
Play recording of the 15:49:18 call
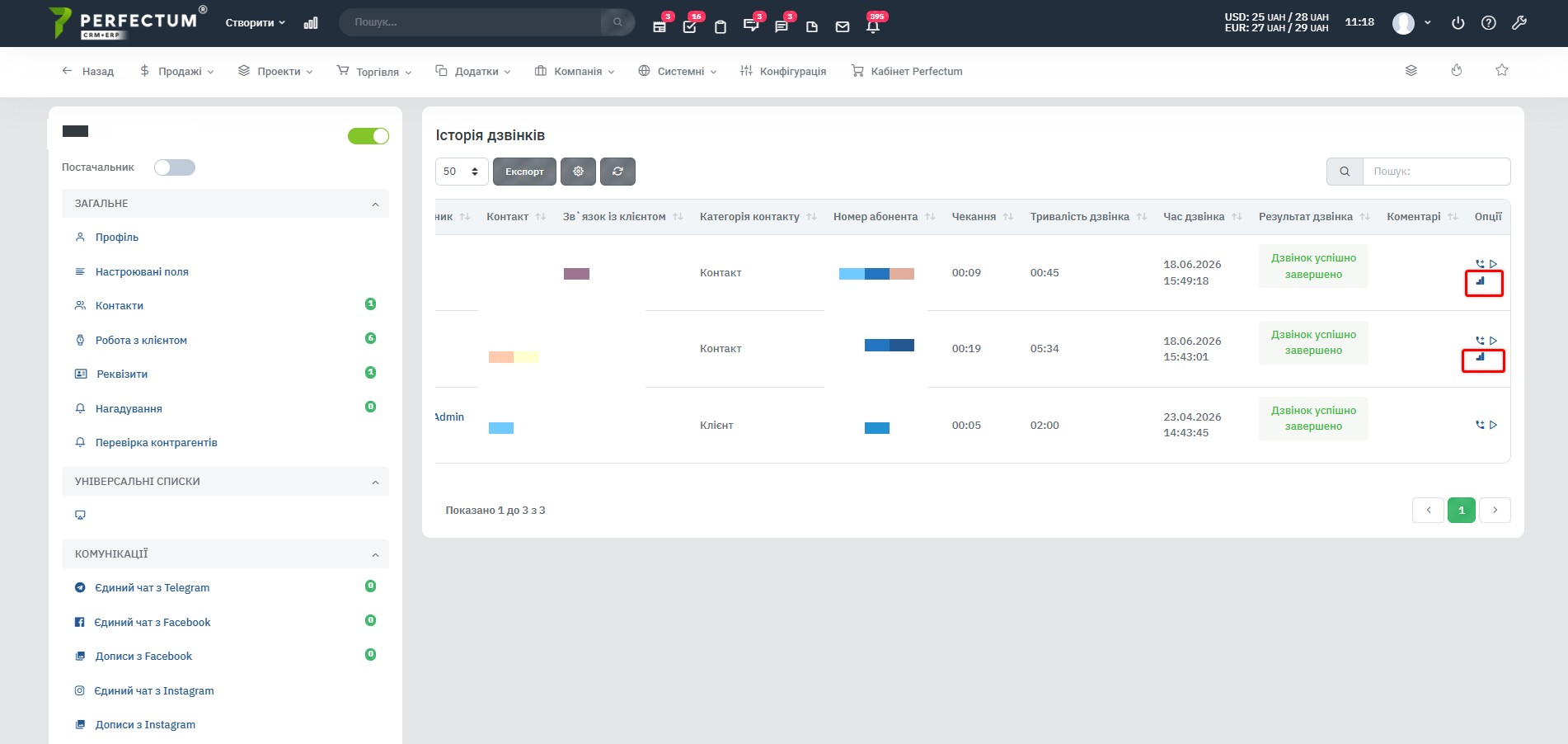(x=1493, y=264)
